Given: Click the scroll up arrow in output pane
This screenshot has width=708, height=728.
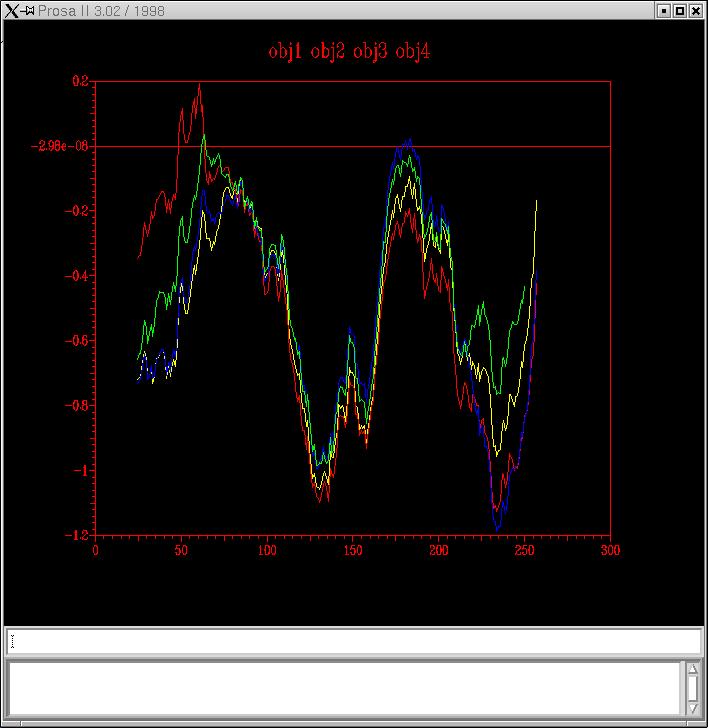Looking at the screenshot, I should pyautogui.click(x=693, y=670).
